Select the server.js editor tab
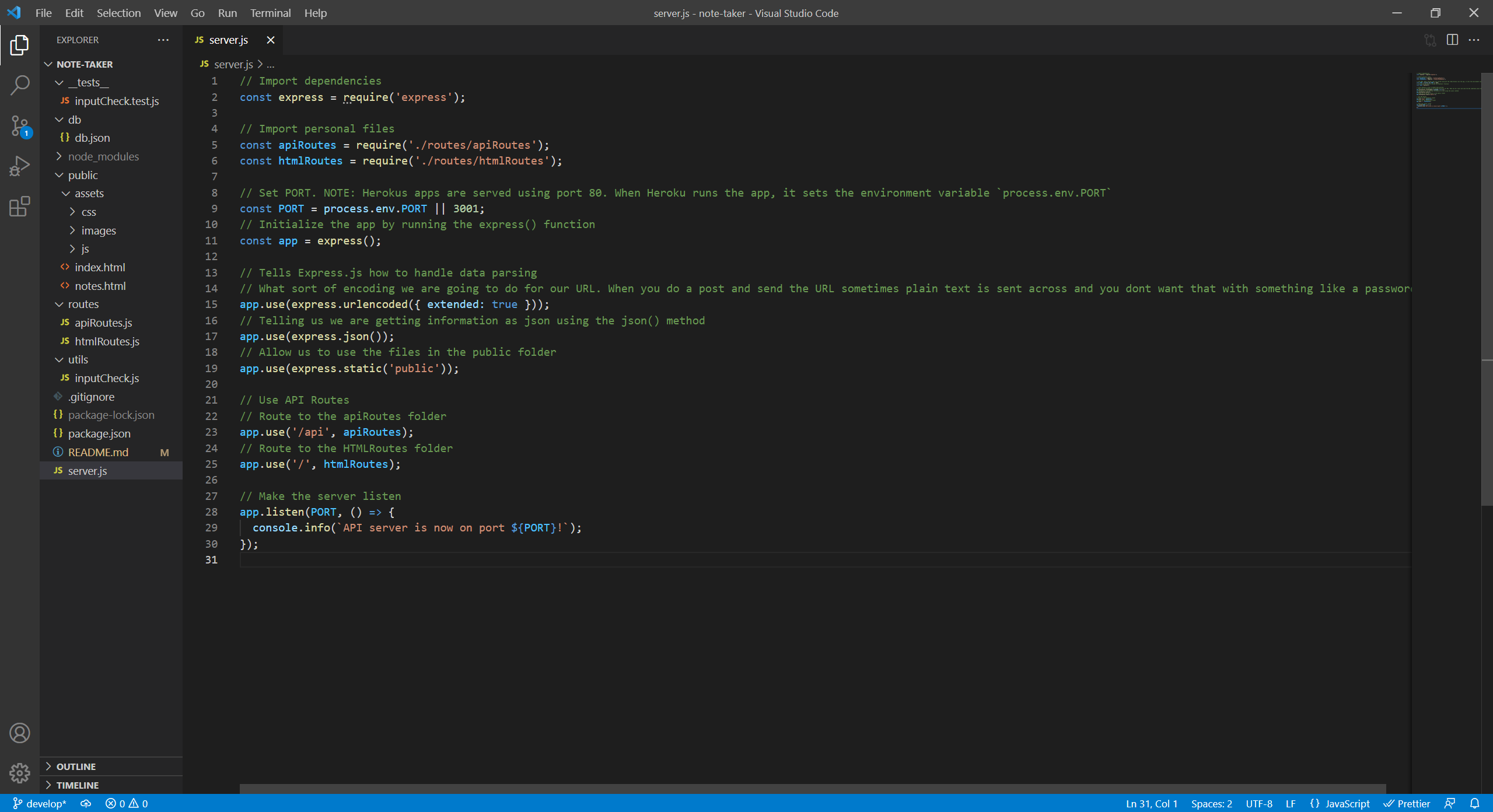The width and height of the screenshot is (1493, 812). click(229, 40)
